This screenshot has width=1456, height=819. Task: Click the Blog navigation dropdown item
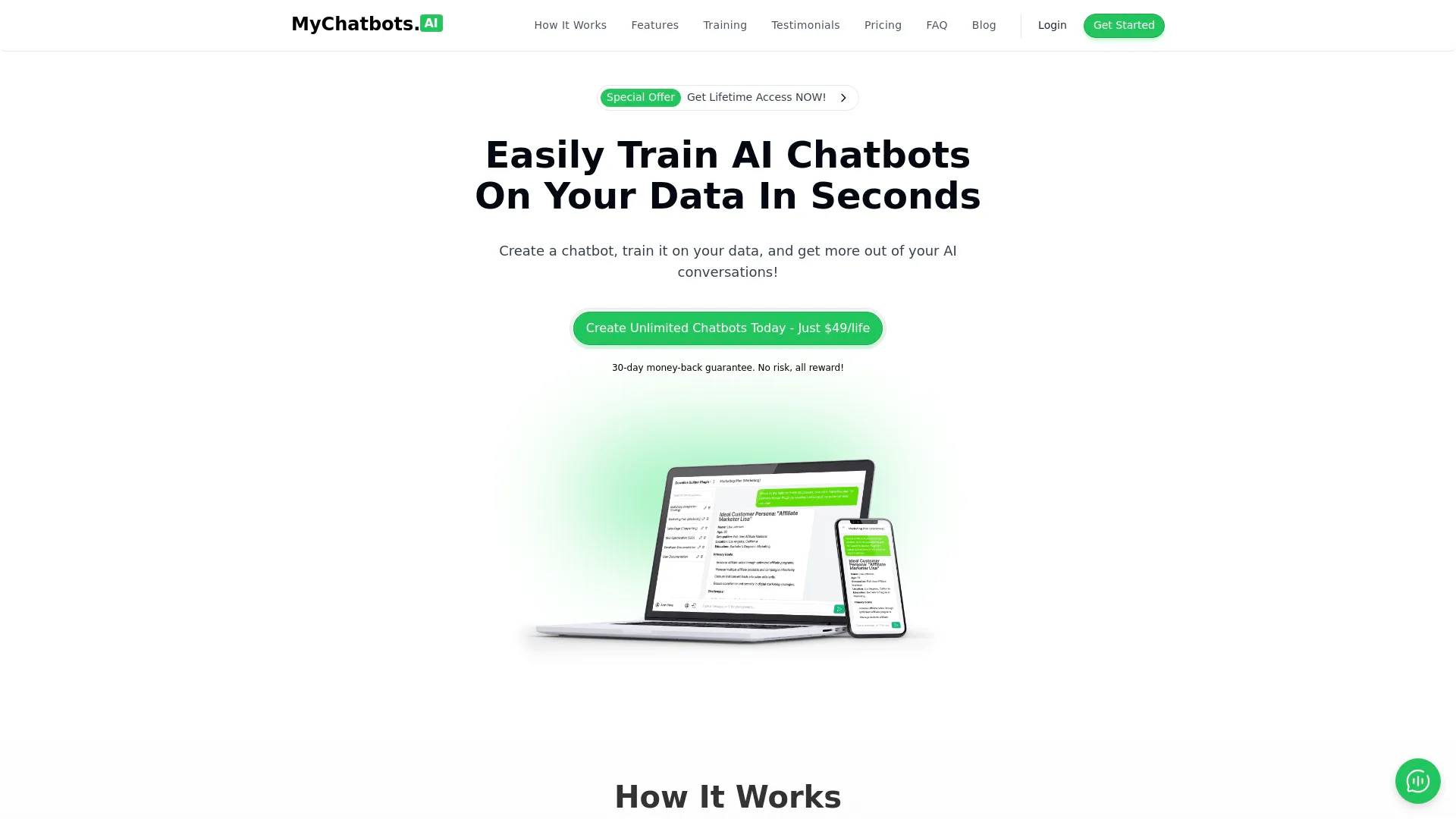(x=983, y=25)
